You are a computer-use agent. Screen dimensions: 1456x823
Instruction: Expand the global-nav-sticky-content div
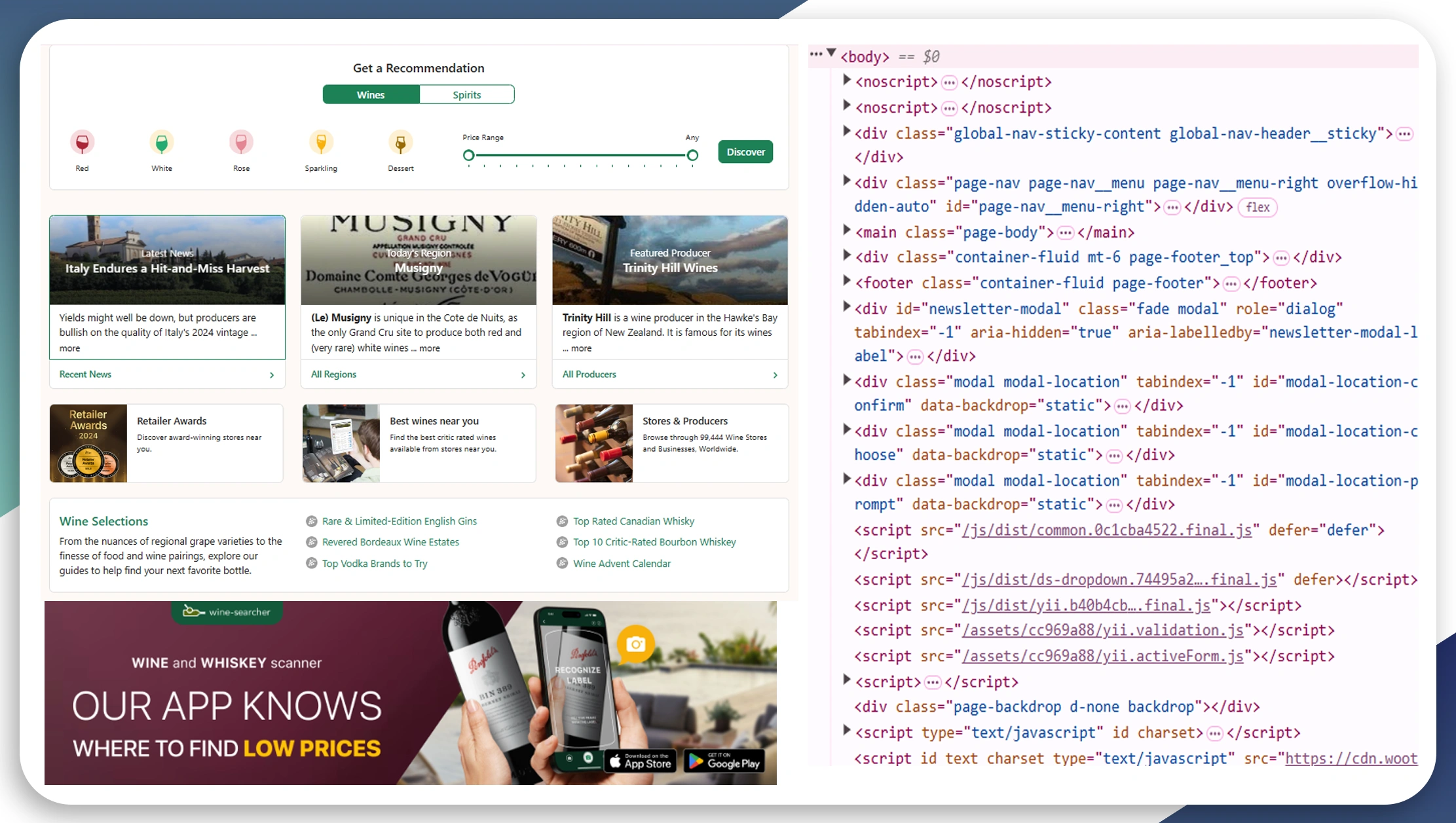846,131
